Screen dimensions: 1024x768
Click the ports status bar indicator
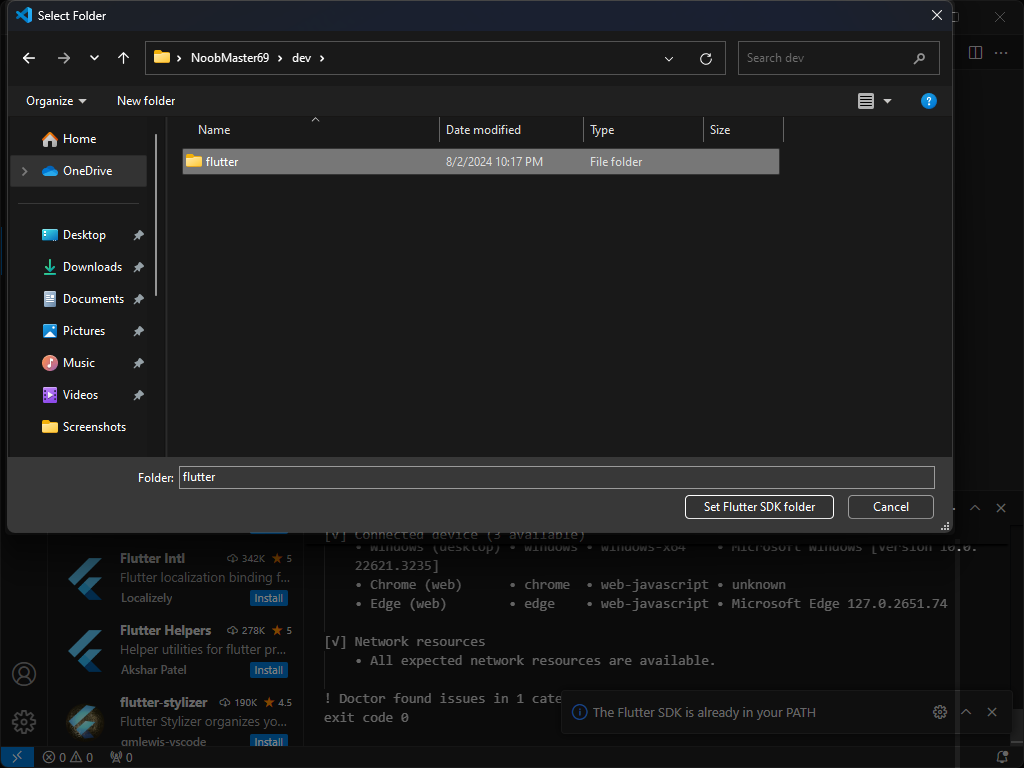point(121,758)
